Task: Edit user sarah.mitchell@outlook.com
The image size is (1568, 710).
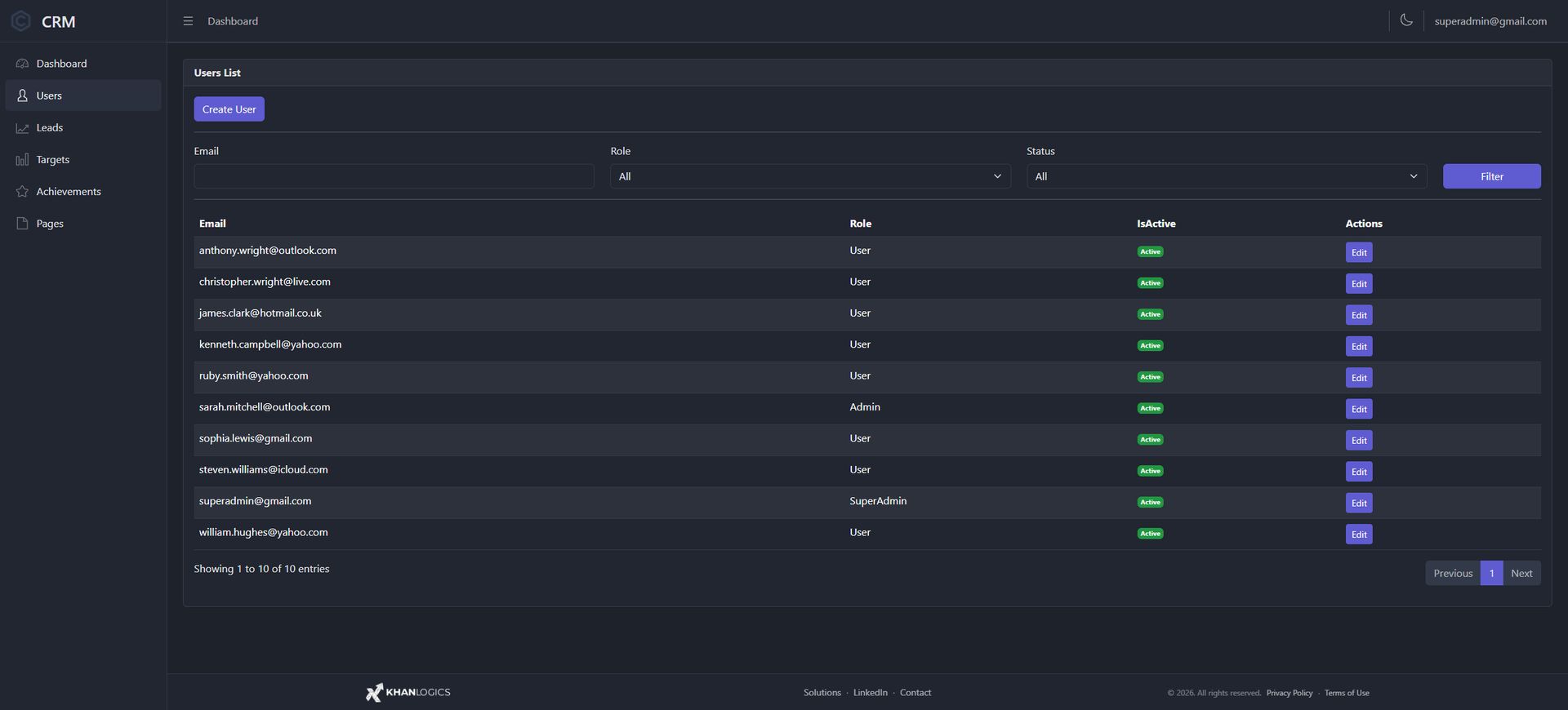Action: point(1359,409)
